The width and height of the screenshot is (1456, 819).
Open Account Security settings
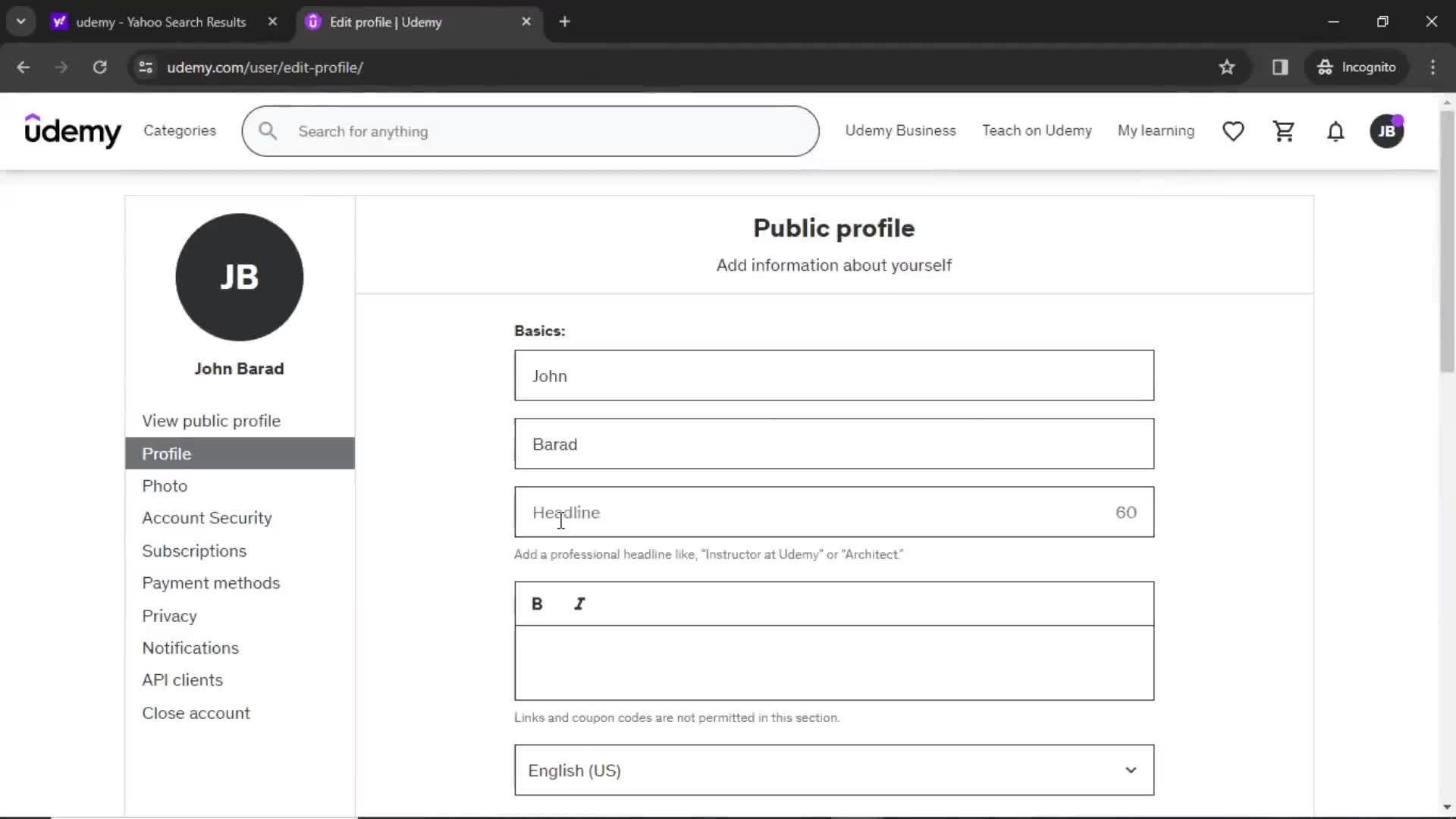pos(207,518)
